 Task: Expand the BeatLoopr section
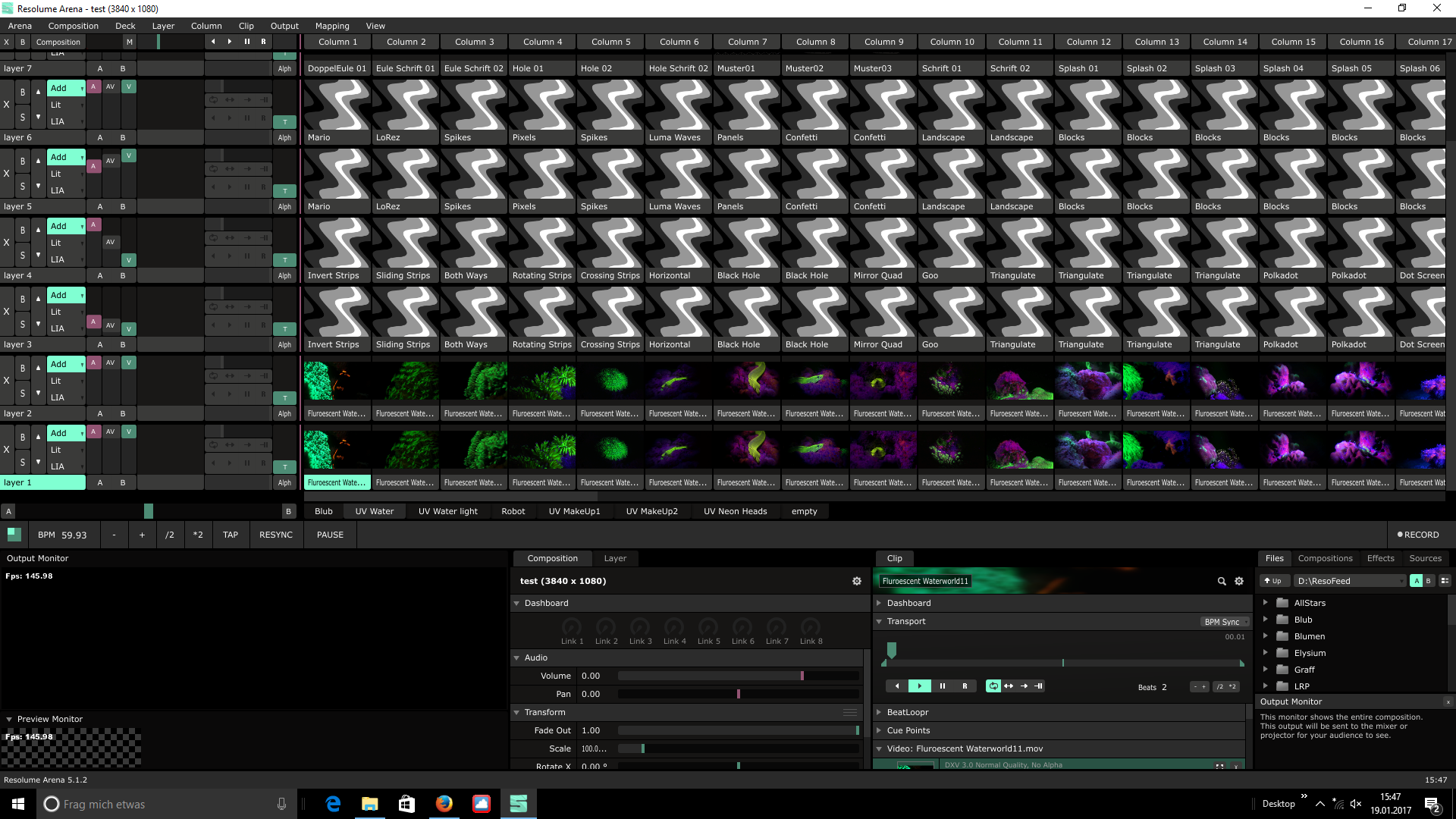880,713
